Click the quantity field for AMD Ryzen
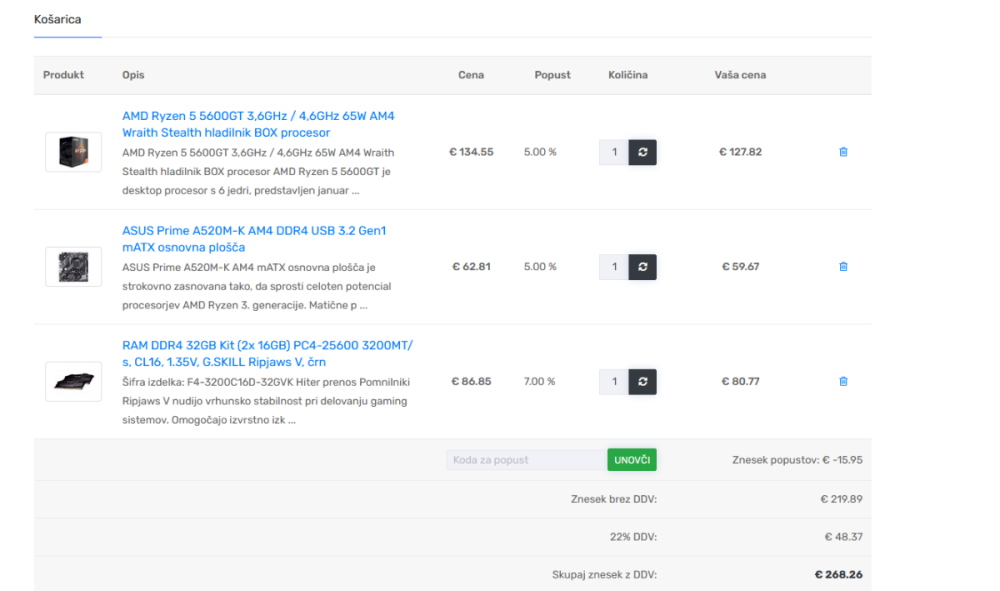The image size is (1000, 591). click(x=614, y=152)
